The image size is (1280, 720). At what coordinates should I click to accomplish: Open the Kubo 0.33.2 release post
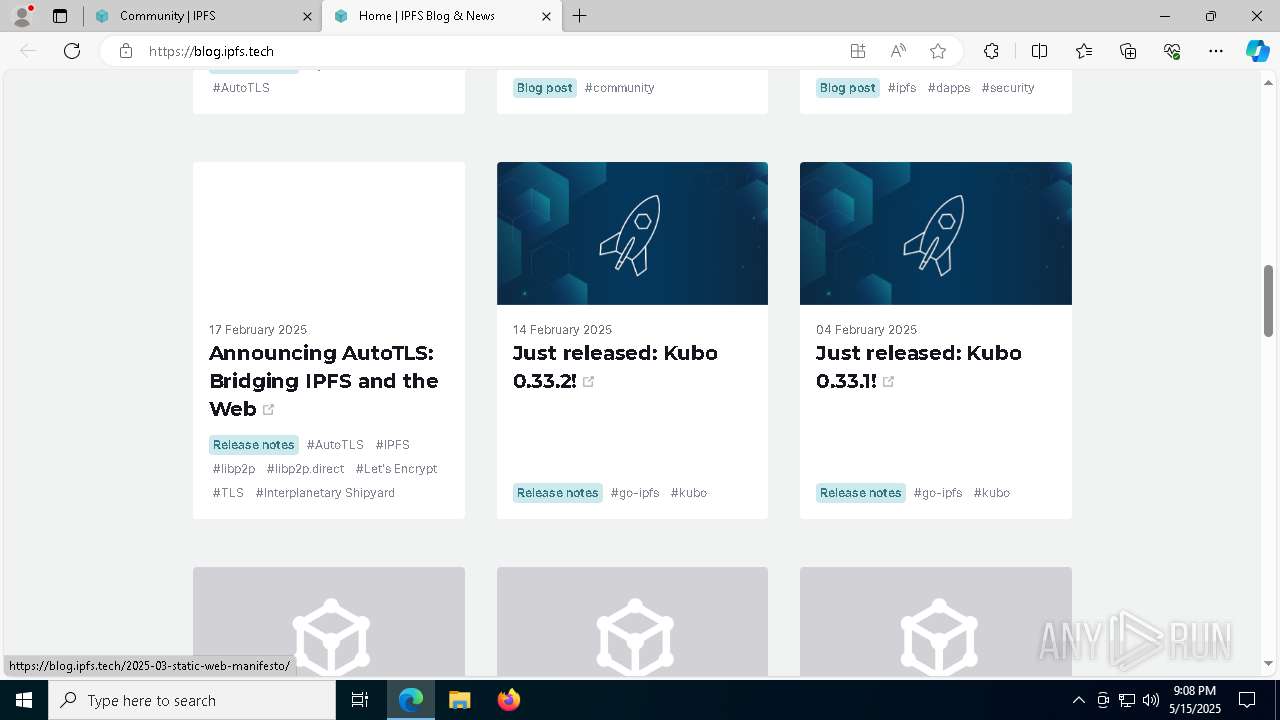pos(615,367)
